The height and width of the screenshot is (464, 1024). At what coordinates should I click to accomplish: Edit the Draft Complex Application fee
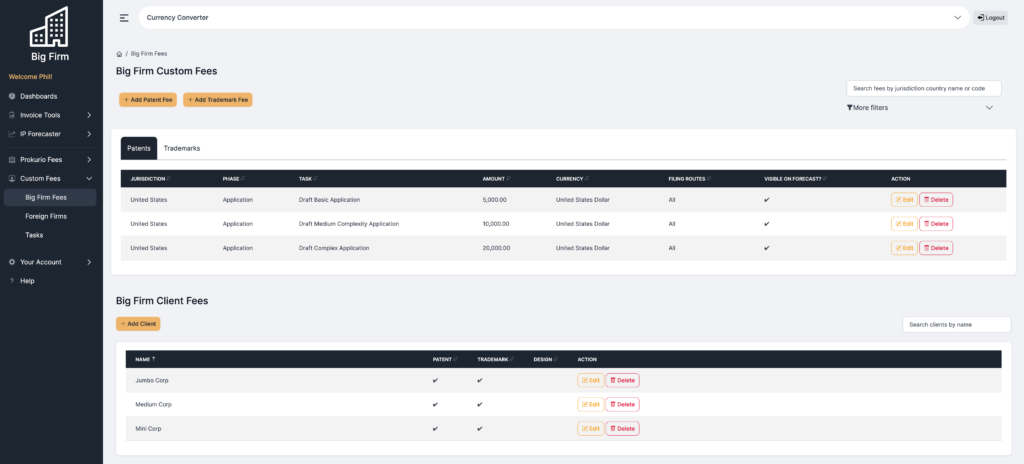pos(904,248)
